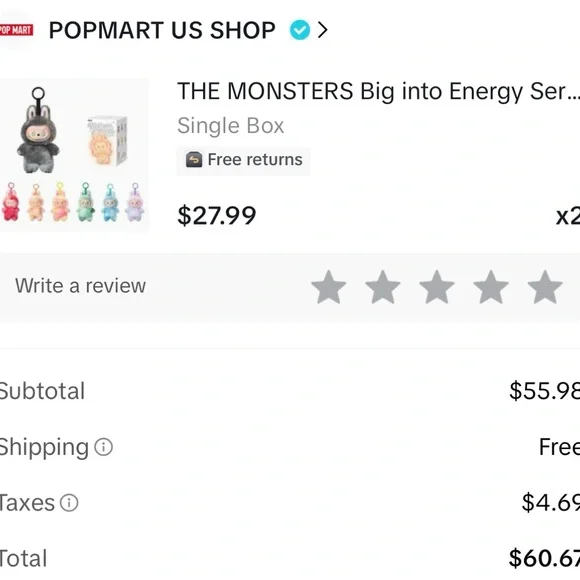Open the POP MART shop logo
This screenshot has height=580, width=580.
pyautogui.click(x=16, y=30)
